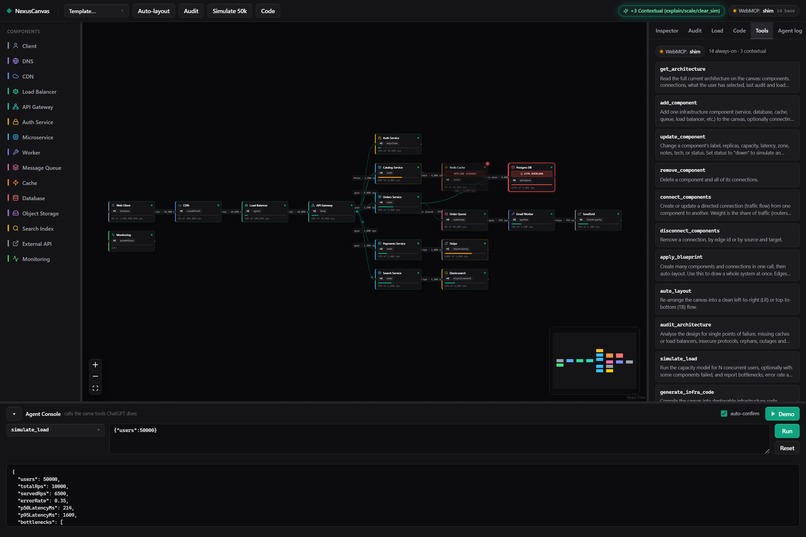Screen dimensions: 806x537
Task: Zoom out with the canvas minus icon
Action: (95, 377)
